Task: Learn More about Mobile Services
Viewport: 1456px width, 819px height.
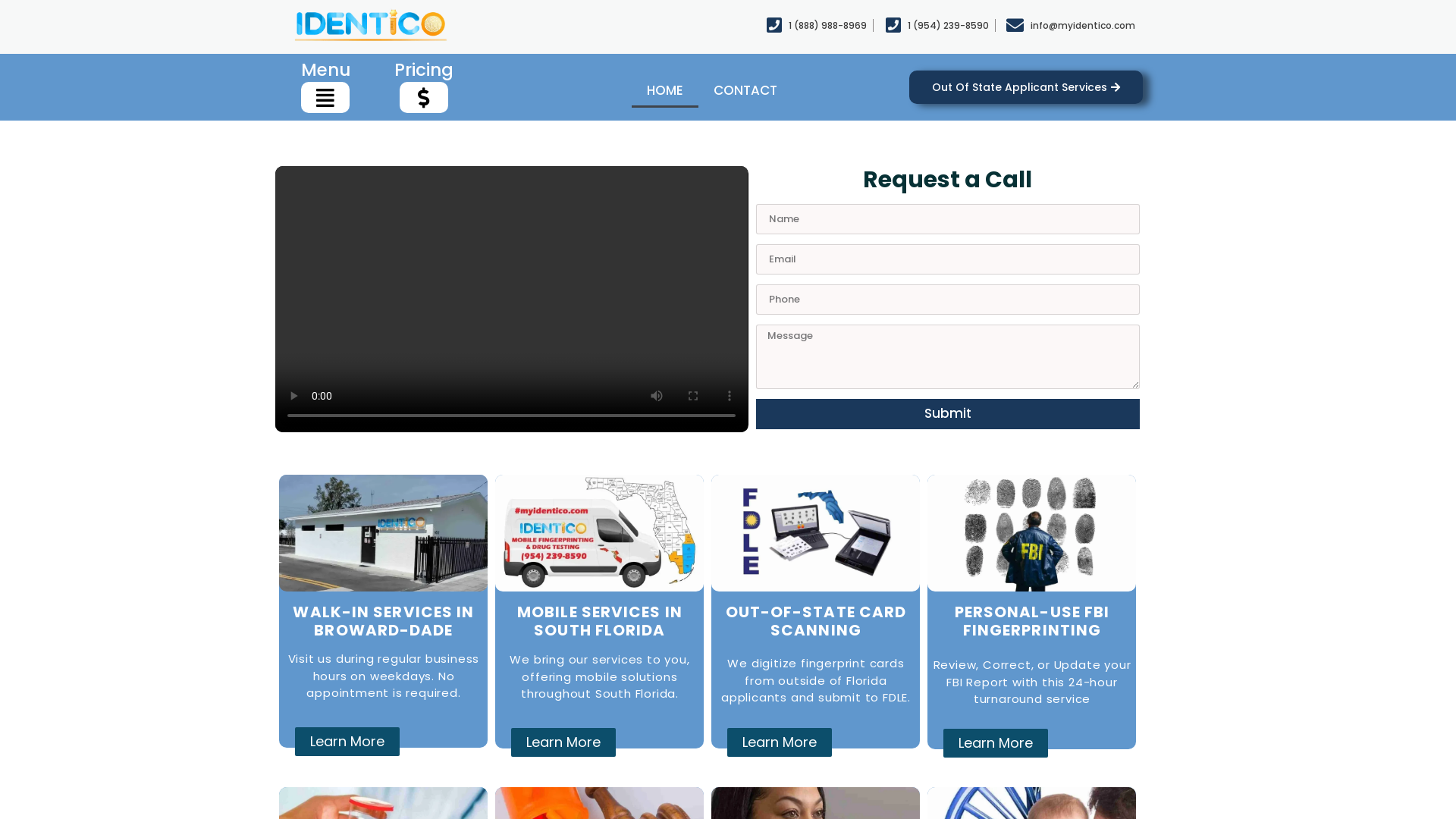Action: coord(563,742)
